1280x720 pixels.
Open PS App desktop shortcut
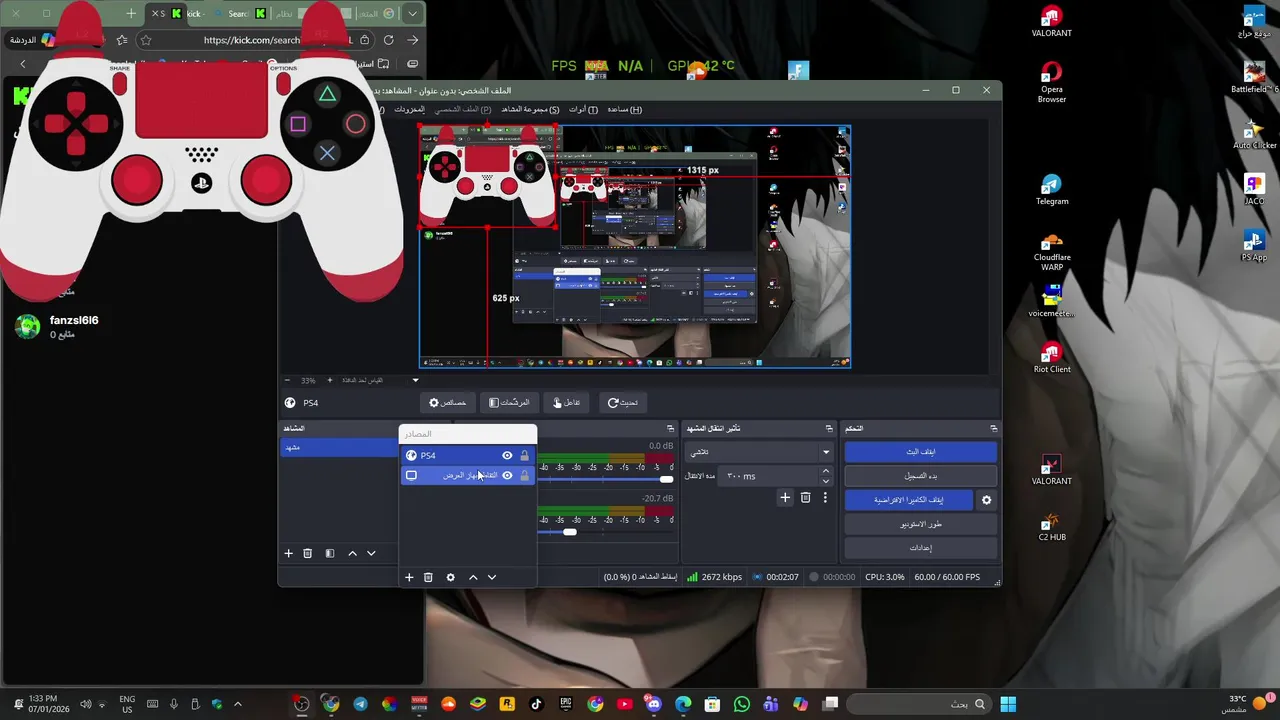coord(1254,246)
